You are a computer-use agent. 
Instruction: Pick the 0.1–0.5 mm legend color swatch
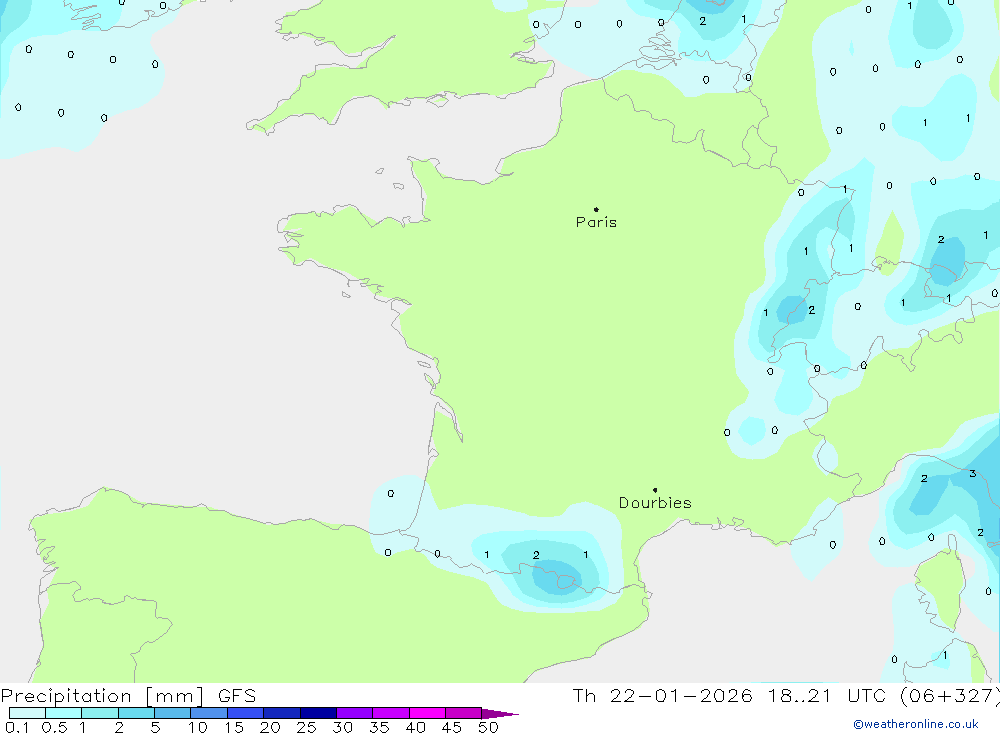[27, 713]
